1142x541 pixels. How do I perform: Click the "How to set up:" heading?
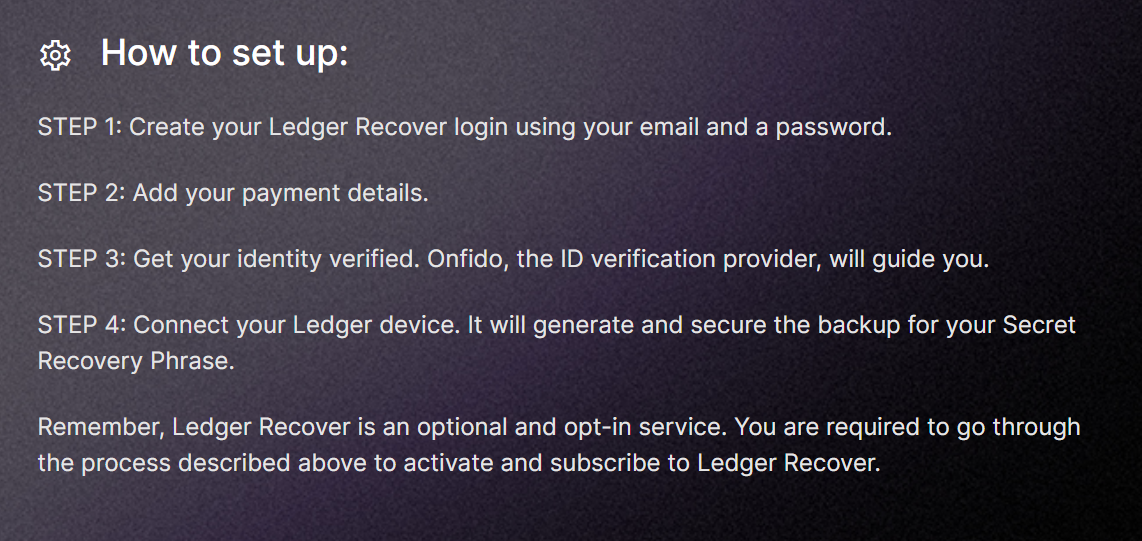(224, 53)
